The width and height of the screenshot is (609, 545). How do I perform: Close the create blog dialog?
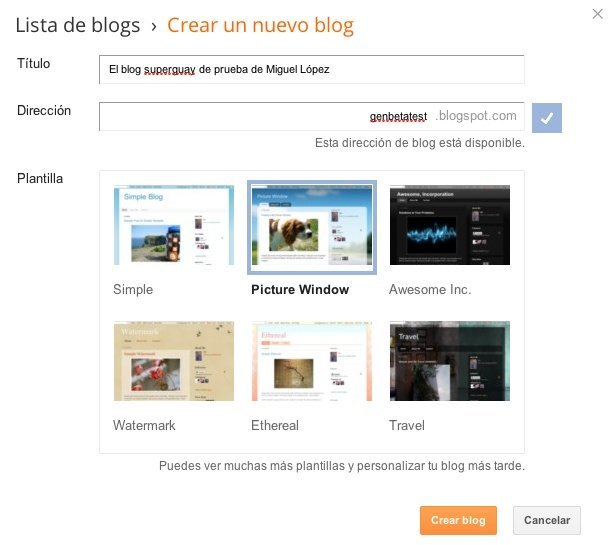point(597,14)
